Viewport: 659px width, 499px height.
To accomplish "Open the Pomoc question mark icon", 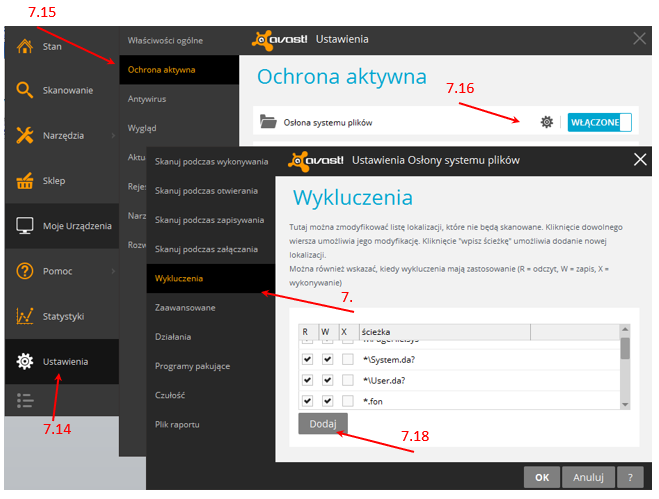I will pos(24,271).
